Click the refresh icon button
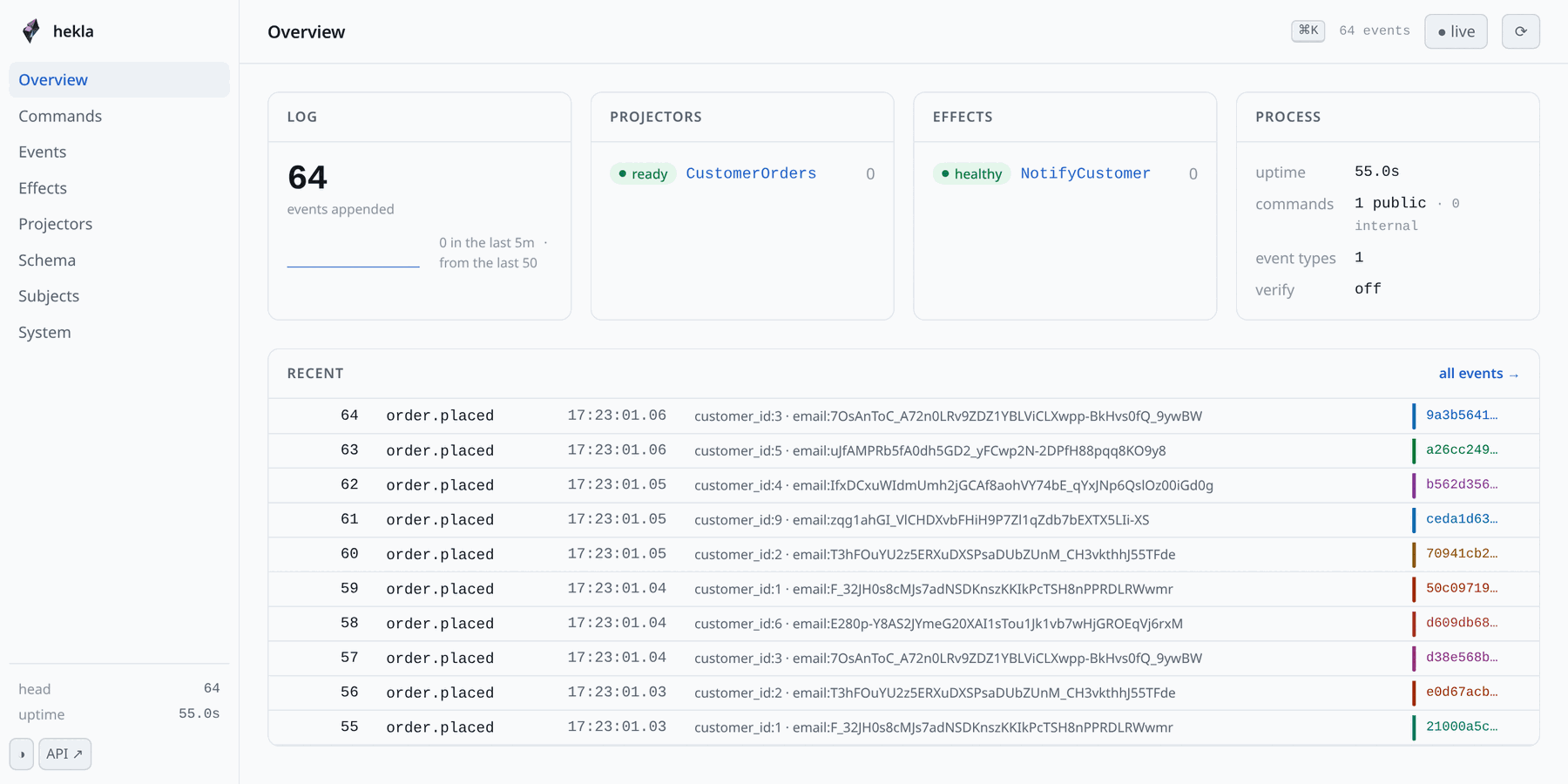 (1520, 31)
